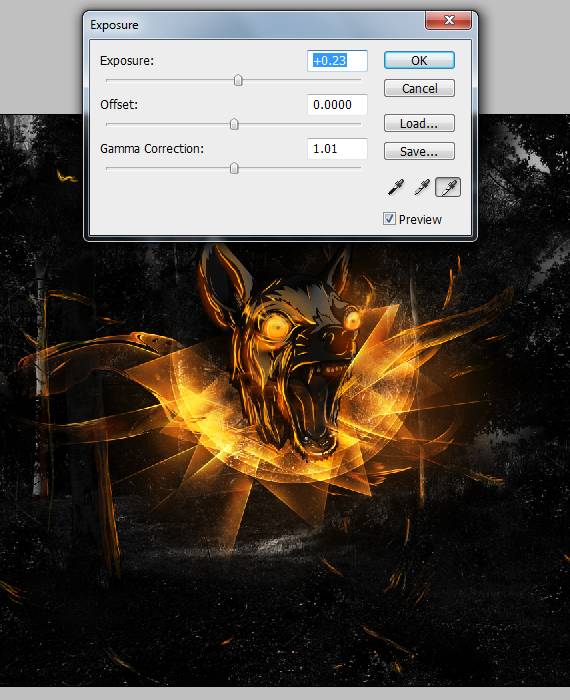Select the gray point eyedropper
Image resolution: width=570 pixels, height=700 pixels.
point(422,188)
